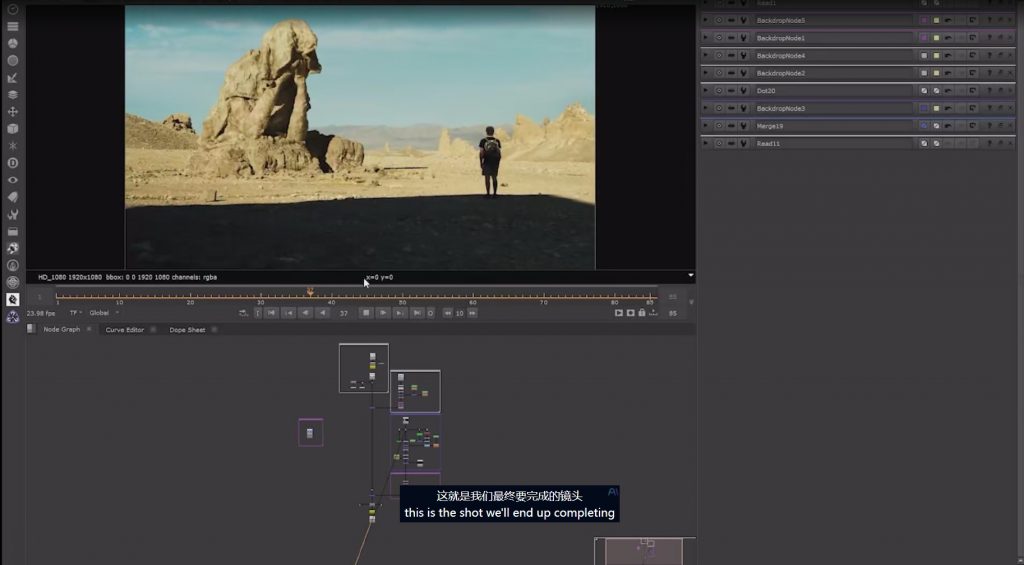This screenshot has height=565, width=1024.
Task: Toggle the viewer lock icon
Action: point(642,313)
